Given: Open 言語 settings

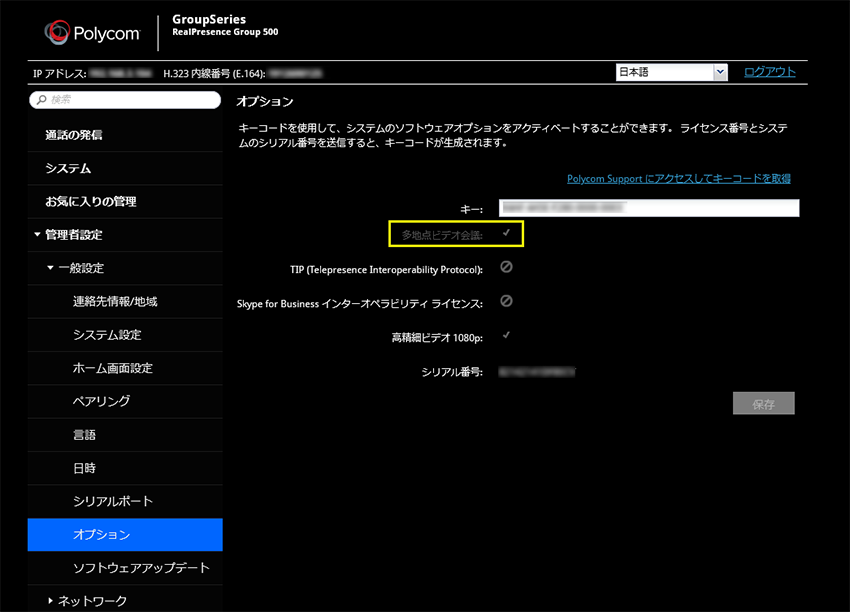Looking at the screenshot, I should tap(125, 435).
